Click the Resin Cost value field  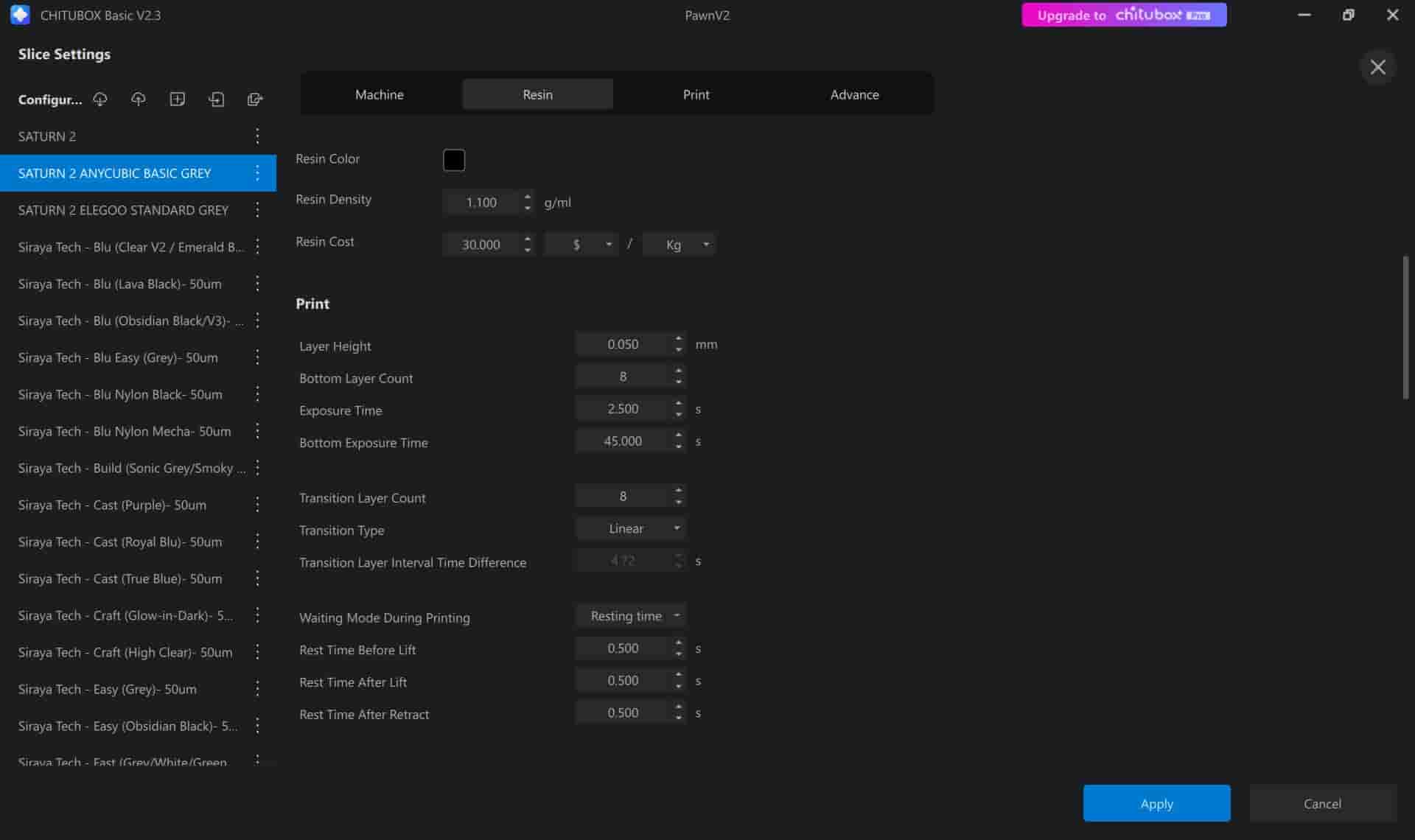(481, 245)
